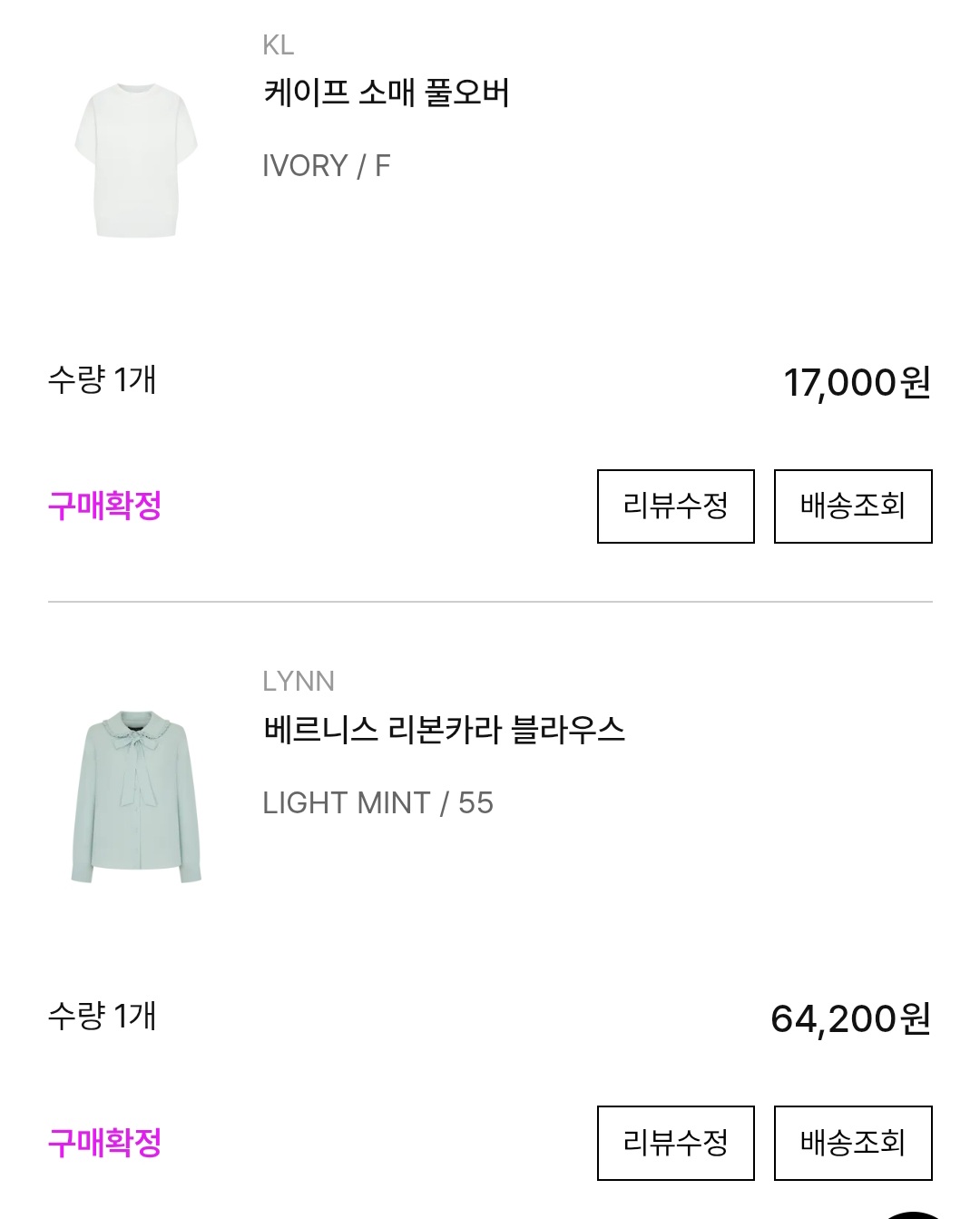This screenshot has height=1219, width=980.
Task: Click the 구매확정 status of the LYNN blouse
Action: (104, 1142)
